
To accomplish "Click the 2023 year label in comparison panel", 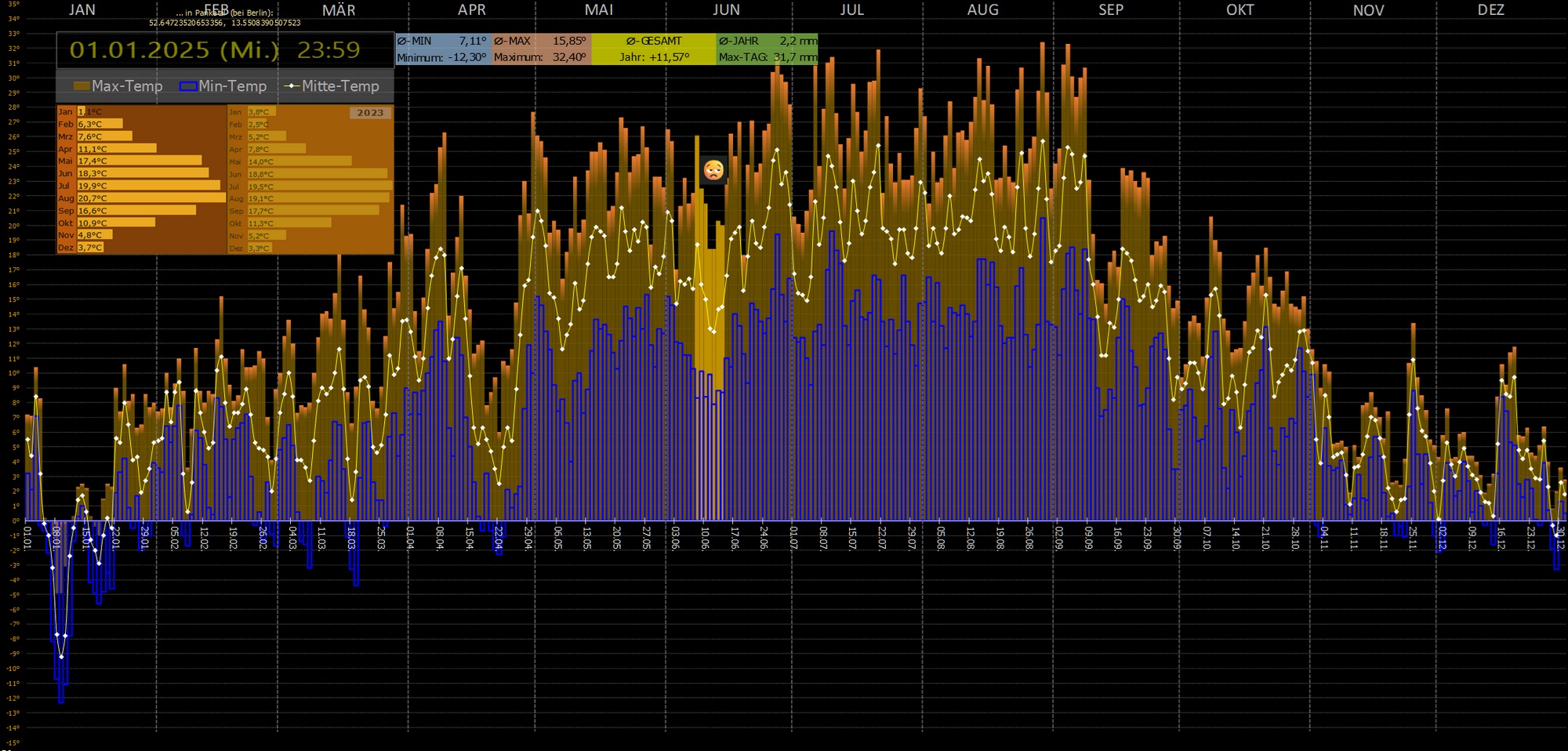I will pos(370,113).
